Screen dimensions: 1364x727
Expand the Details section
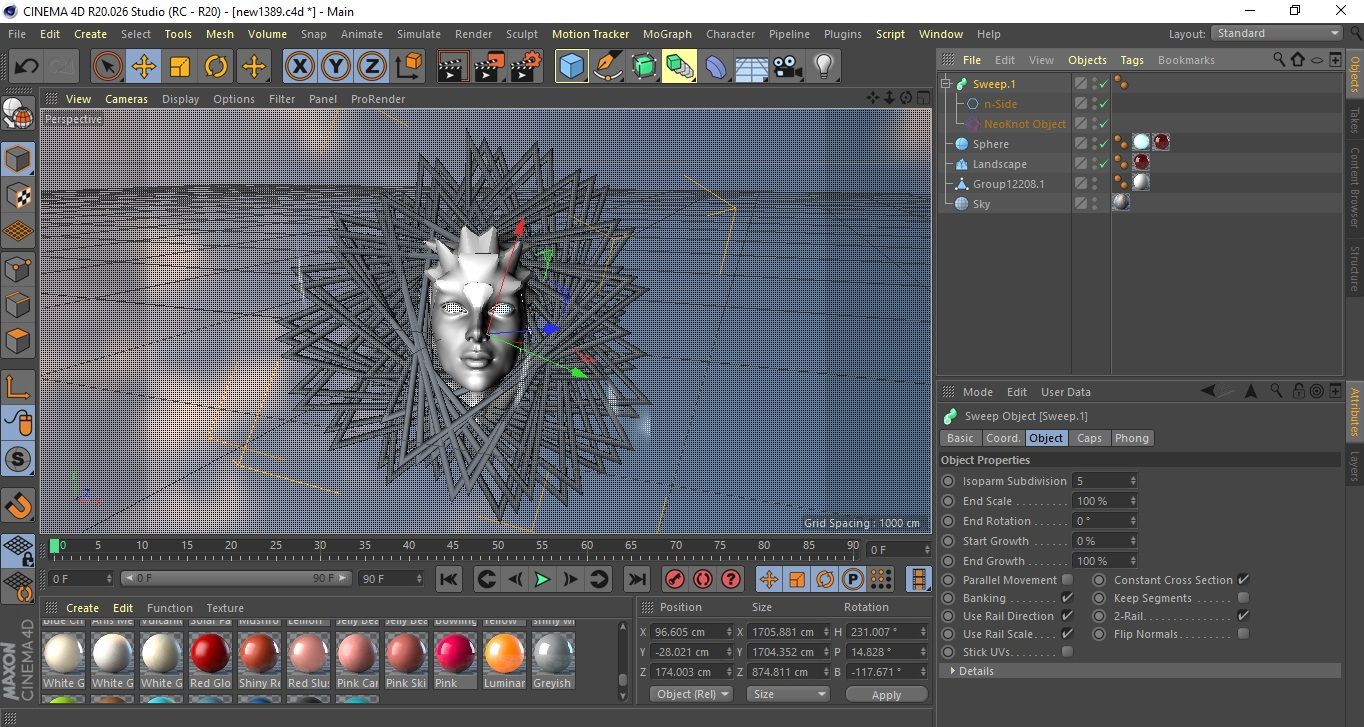click(x=953, y=671)
